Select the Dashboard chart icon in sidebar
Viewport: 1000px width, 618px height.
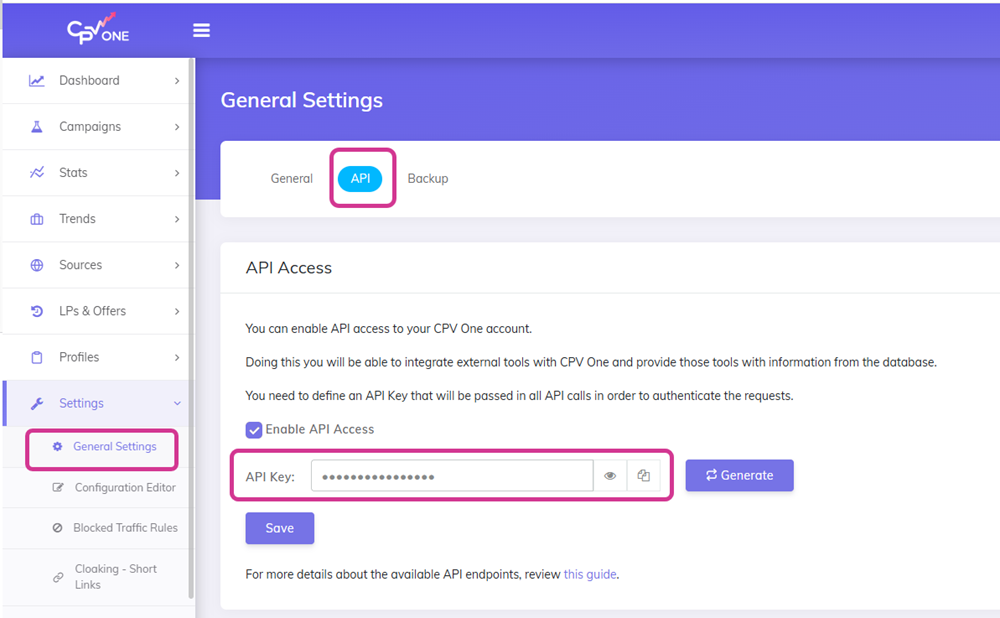[39, 80]
